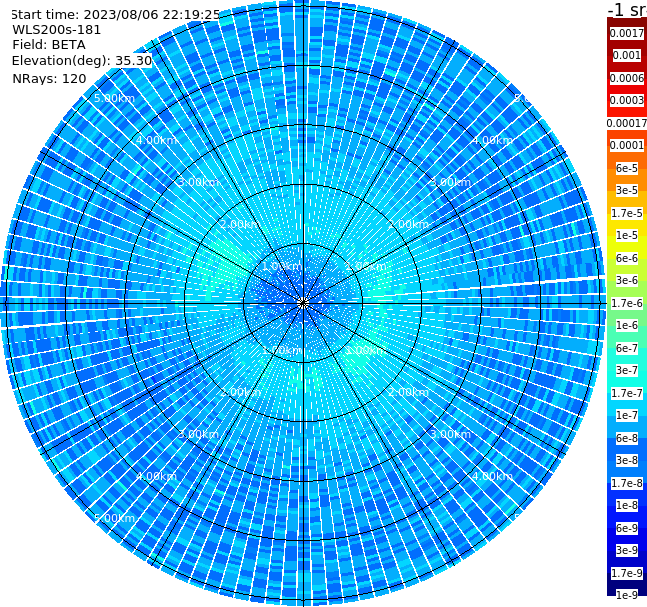Click the Field: BETA label
Viewport: 647px width, 607px height.
pos(49,45)
